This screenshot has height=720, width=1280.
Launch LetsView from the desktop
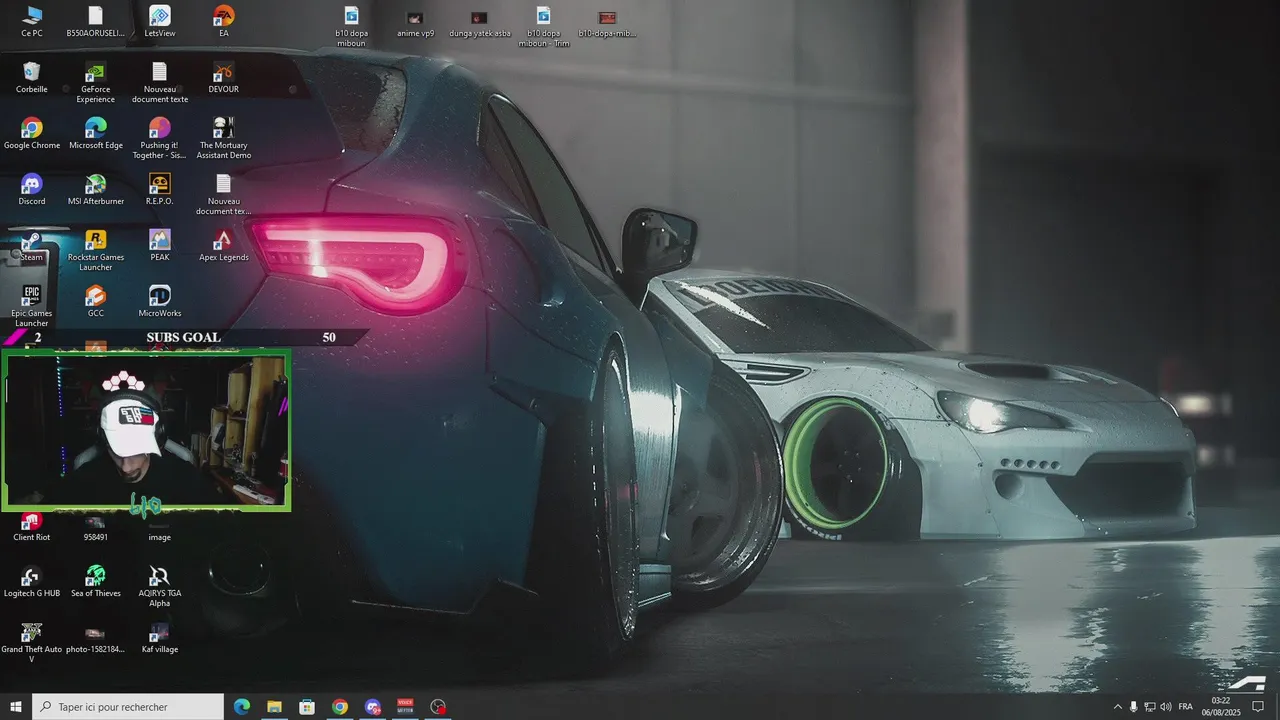tap(159, 21)
